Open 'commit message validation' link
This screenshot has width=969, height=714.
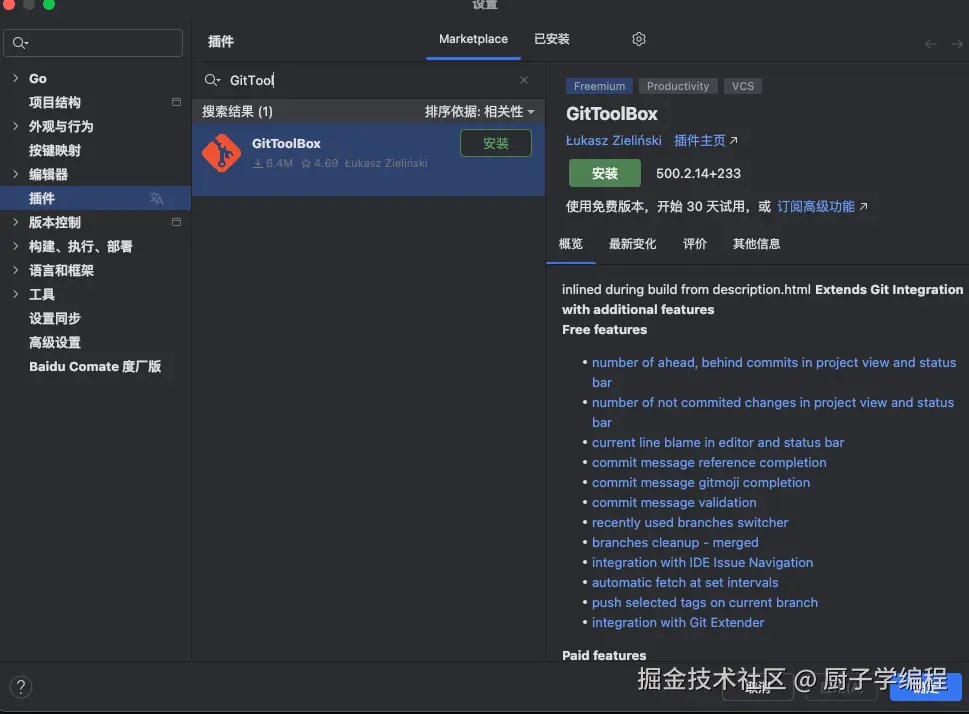click(674, 503)
